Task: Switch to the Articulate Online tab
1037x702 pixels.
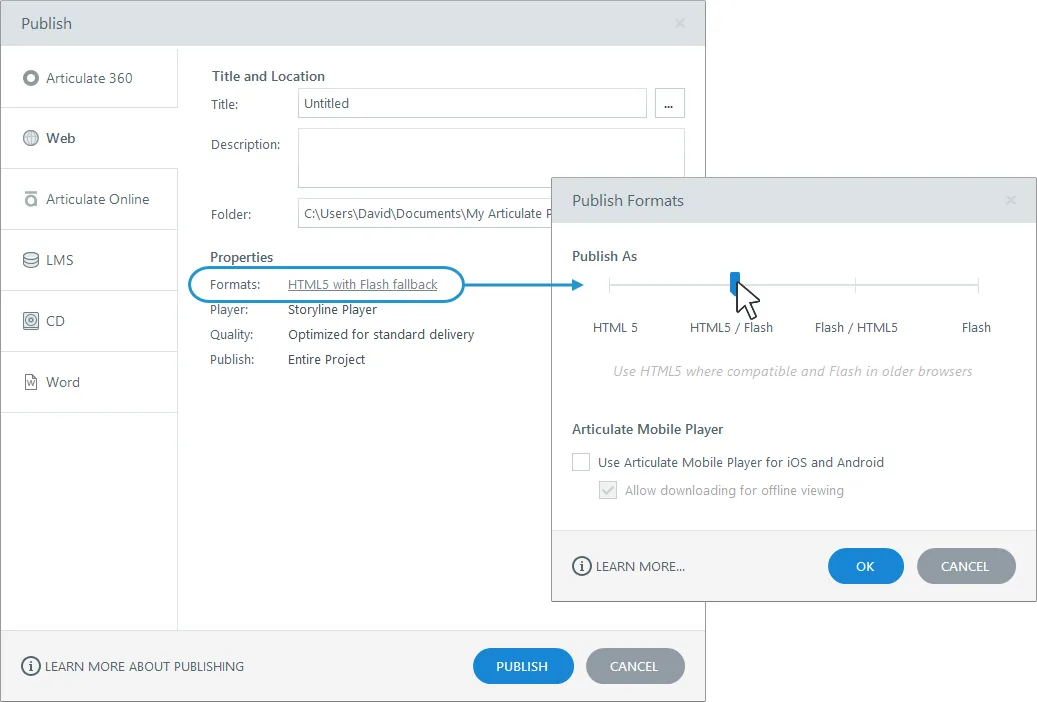Action: point(89,199)
